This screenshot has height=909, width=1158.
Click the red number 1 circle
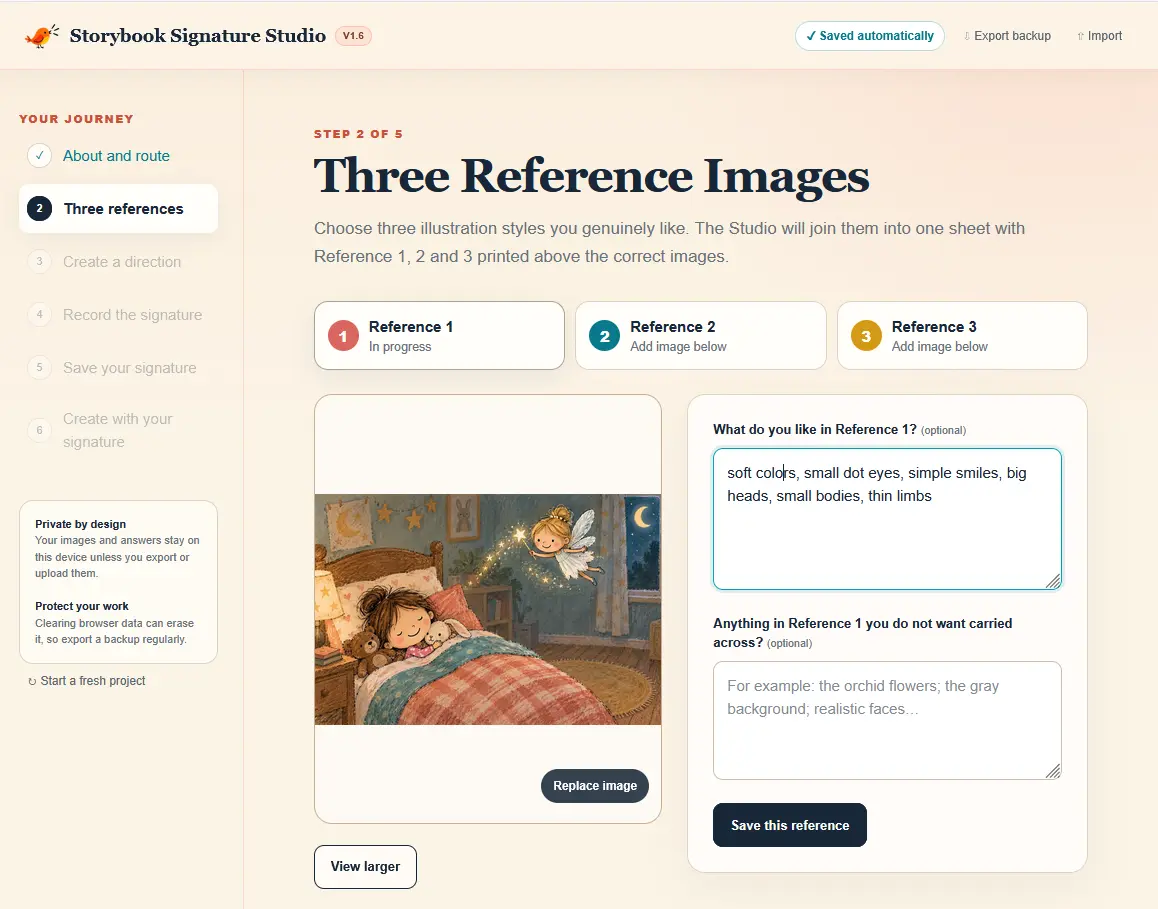(343, 336)
